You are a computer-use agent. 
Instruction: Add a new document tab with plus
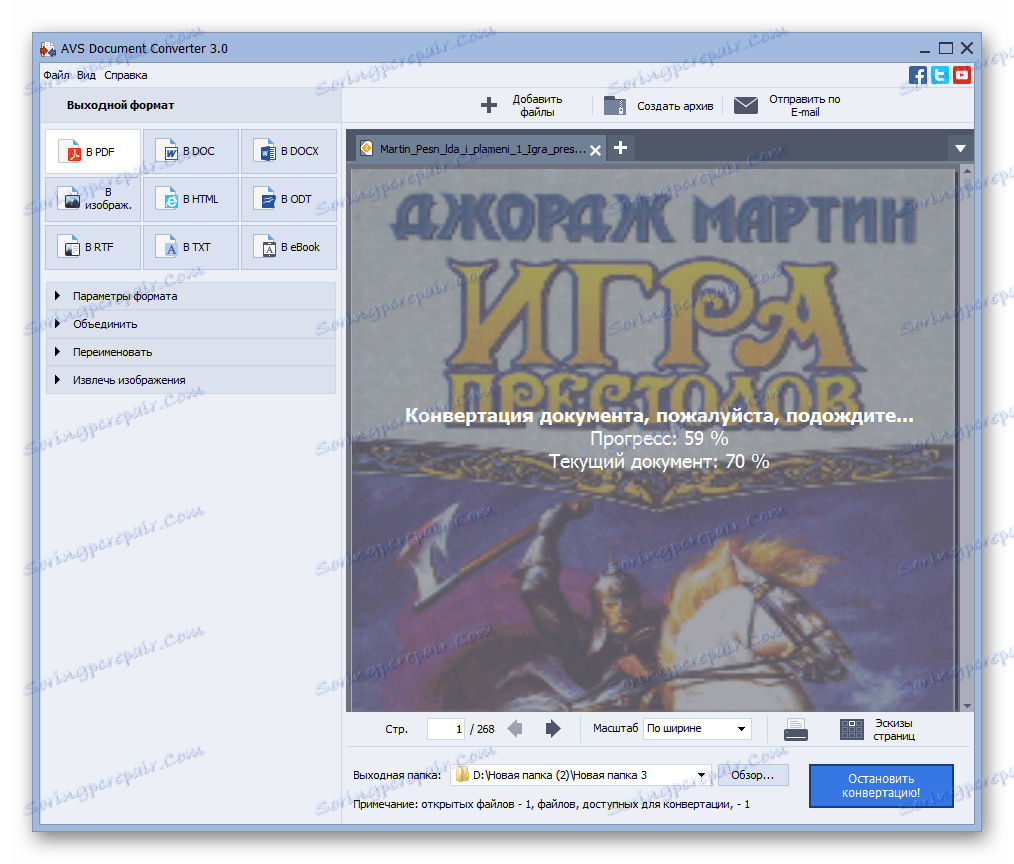(621, 148)
